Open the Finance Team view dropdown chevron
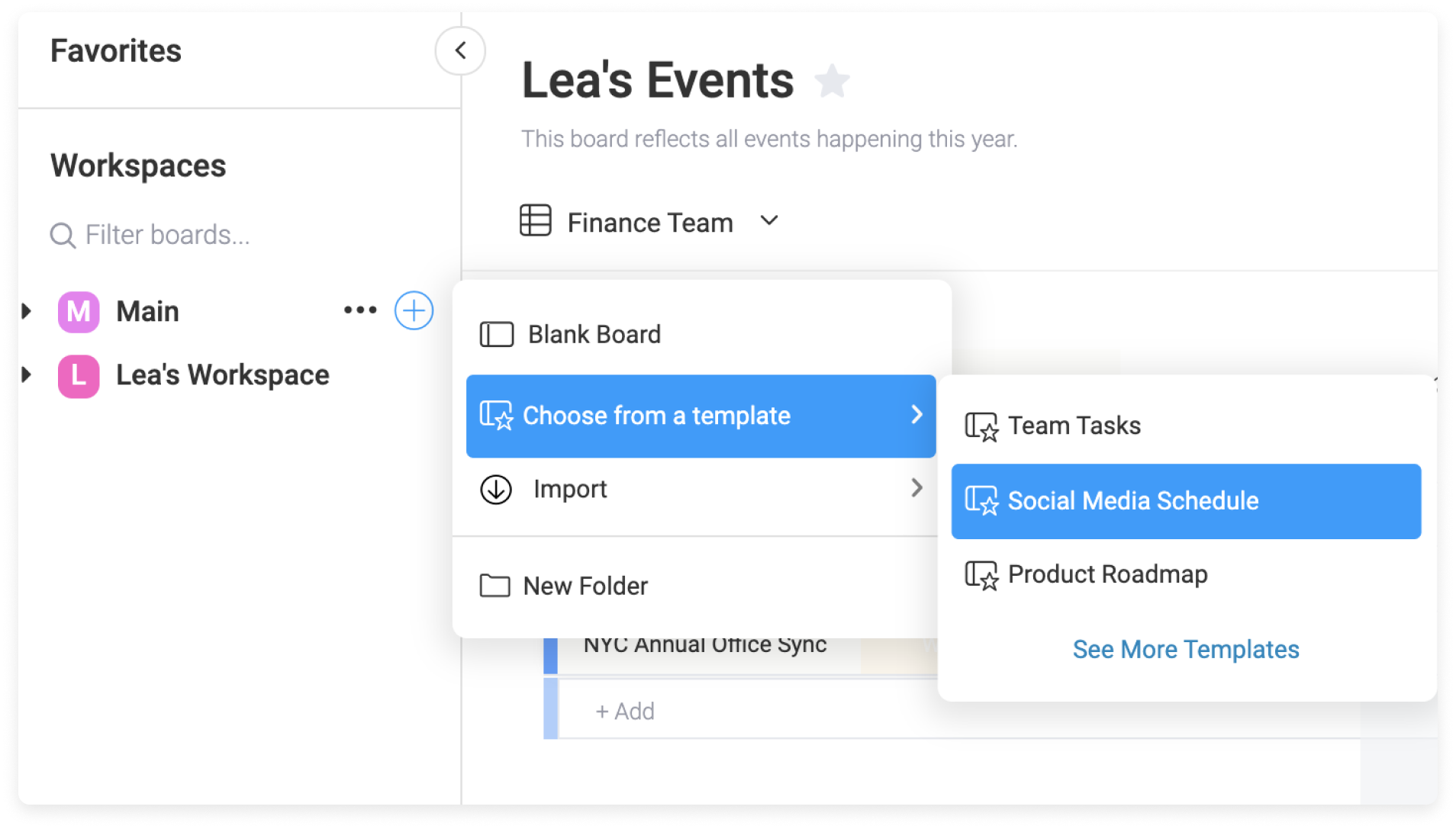1456x829 pixels. [769, 221]
